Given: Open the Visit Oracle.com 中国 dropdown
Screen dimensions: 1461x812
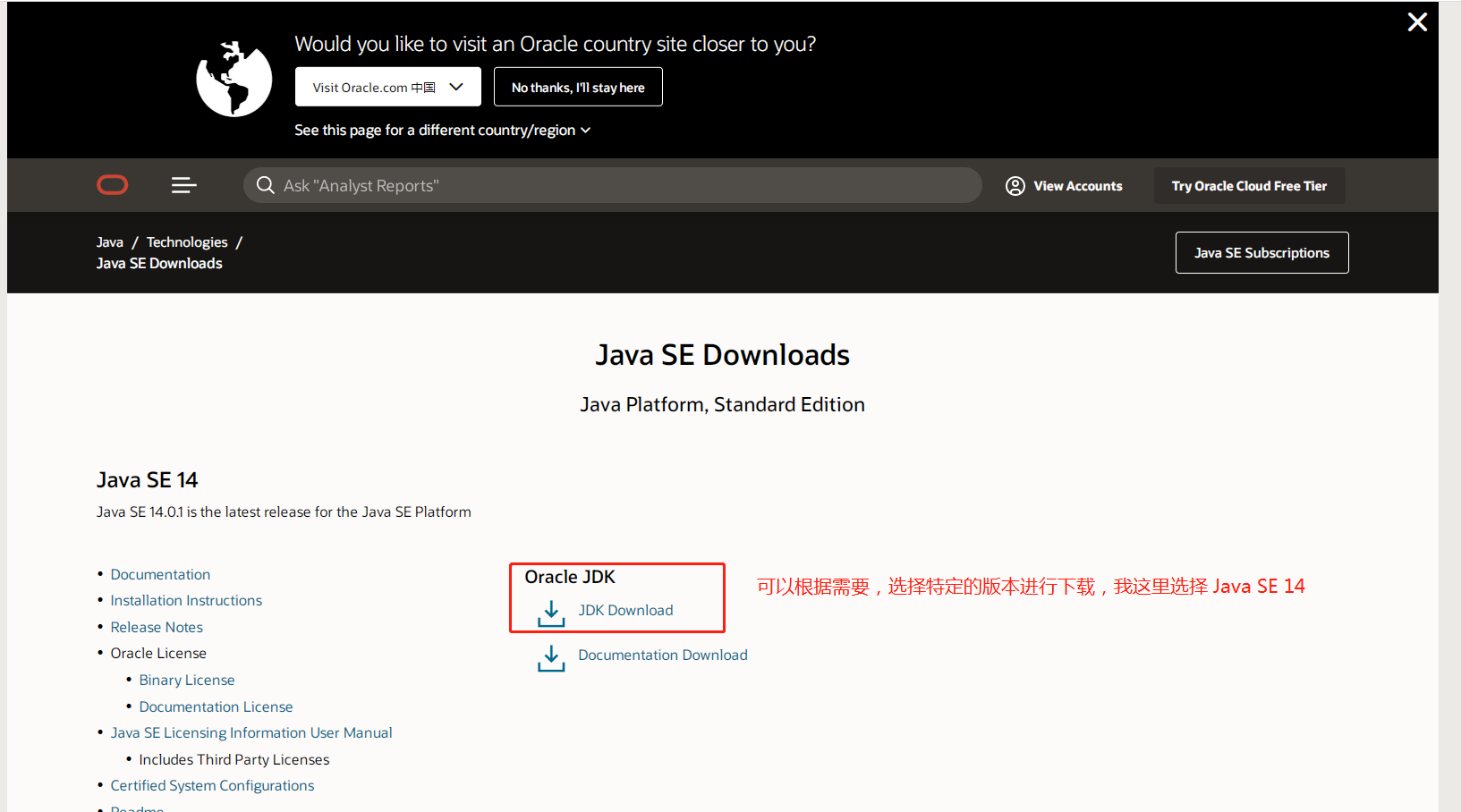Looking at the screenshot, I should [x=388, y=87].
